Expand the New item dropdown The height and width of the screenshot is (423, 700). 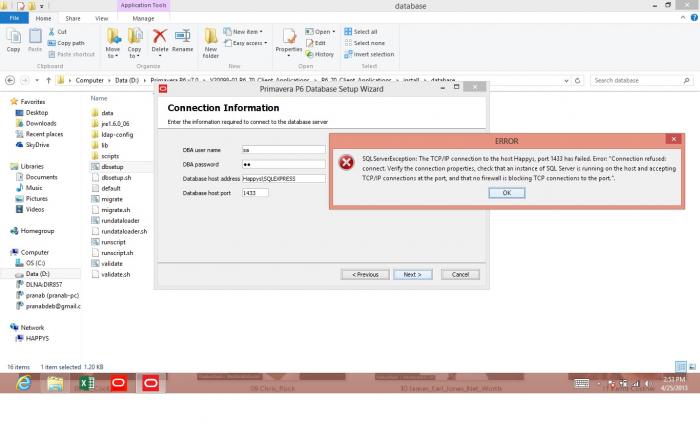(261, 32)
